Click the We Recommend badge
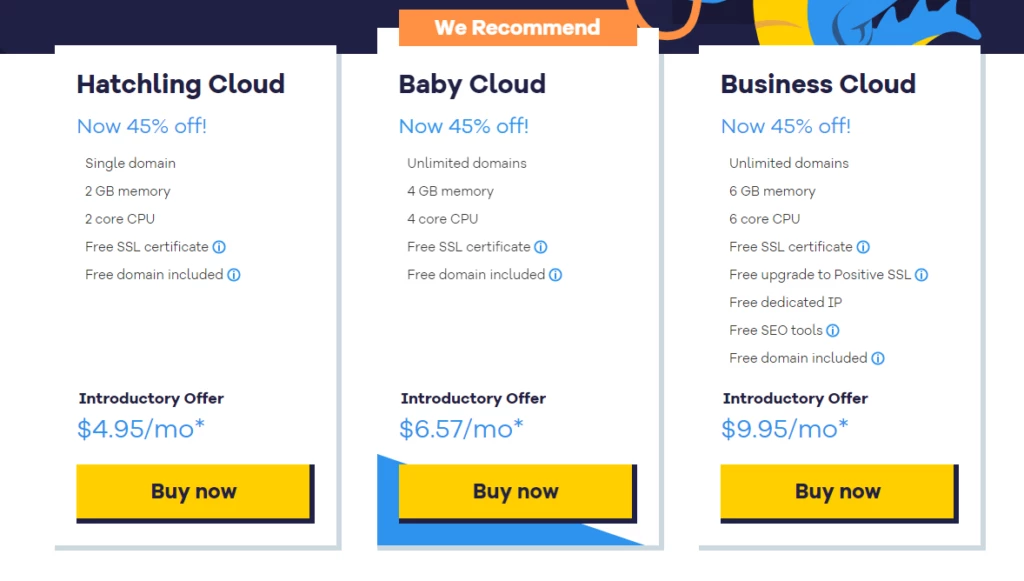The height and width of the screenshot is (581, 1024). point(517,27)
